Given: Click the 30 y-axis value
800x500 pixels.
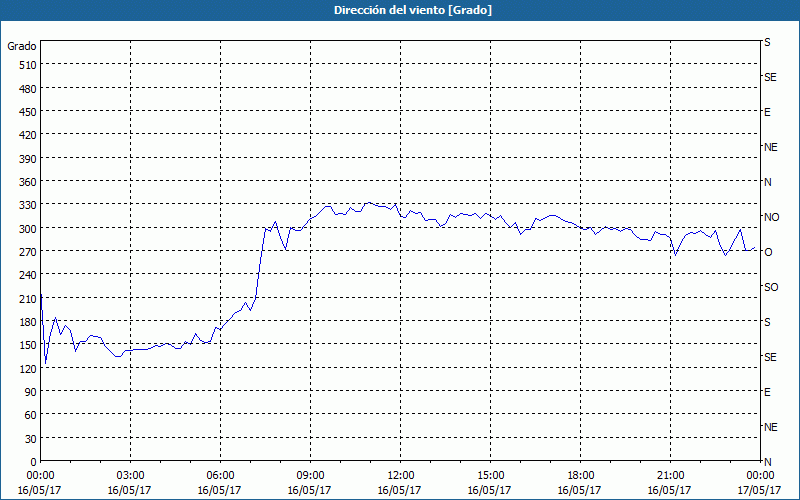Looking at the screenshot, I should (31, 439).
